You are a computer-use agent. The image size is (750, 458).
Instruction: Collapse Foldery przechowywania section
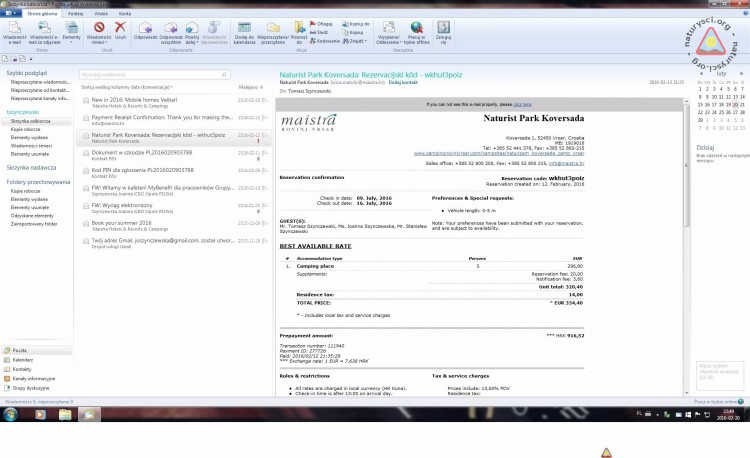point(38,182)
